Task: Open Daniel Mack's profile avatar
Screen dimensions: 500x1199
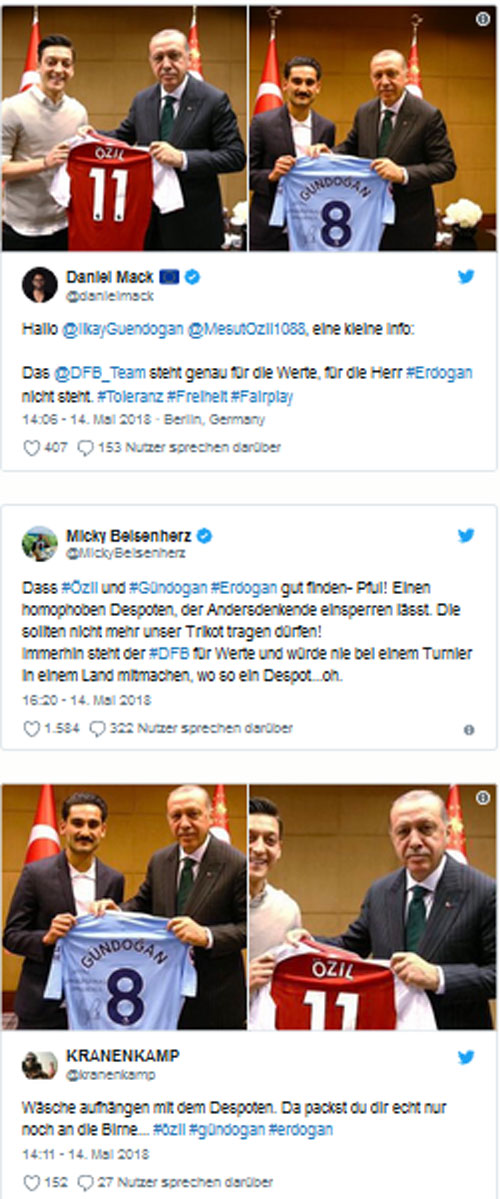Action: click(x=40, y=284)
